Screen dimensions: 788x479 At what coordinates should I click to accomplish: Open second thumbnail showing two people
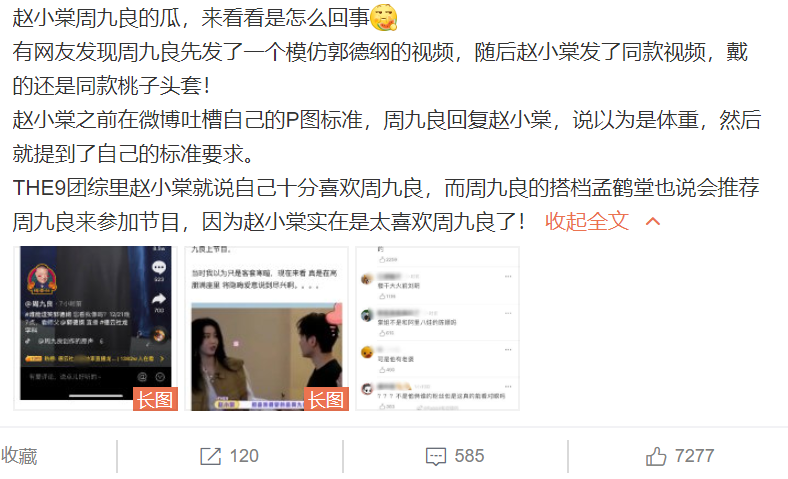coord(266,328)
